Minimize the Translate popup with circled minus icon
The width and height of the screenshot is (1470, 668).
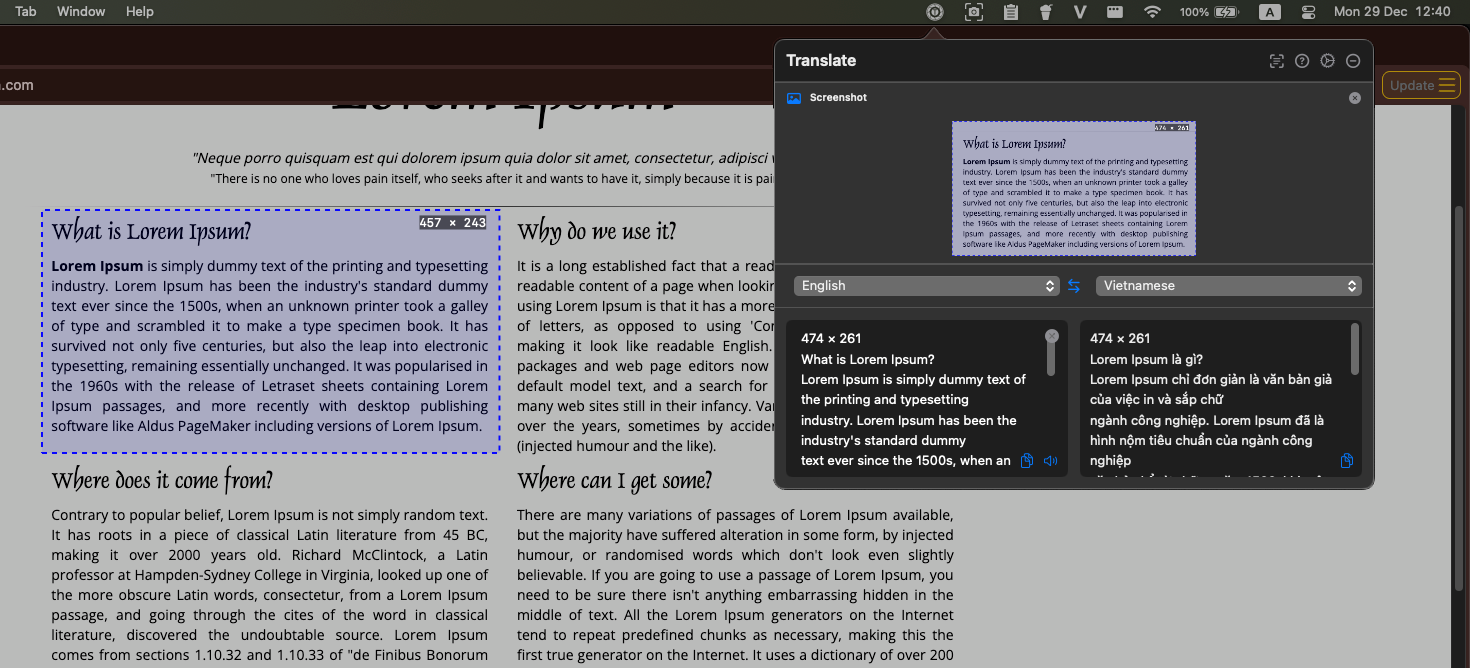1353,61
